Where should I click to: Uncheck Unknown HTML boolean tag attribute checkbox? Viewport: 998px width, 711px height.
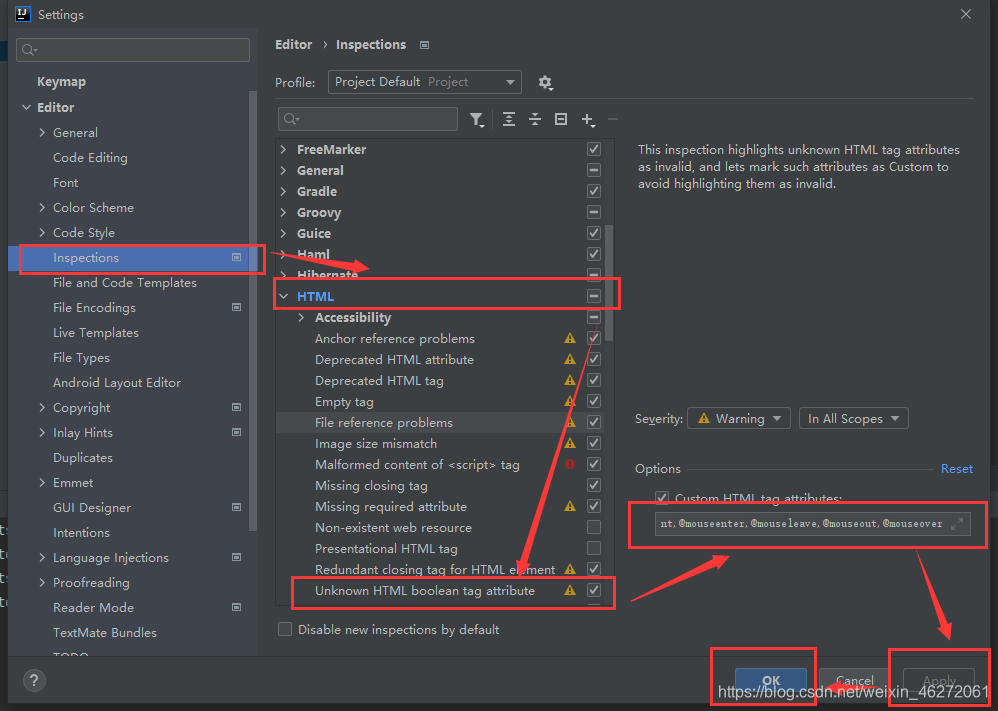pos(594,590)
